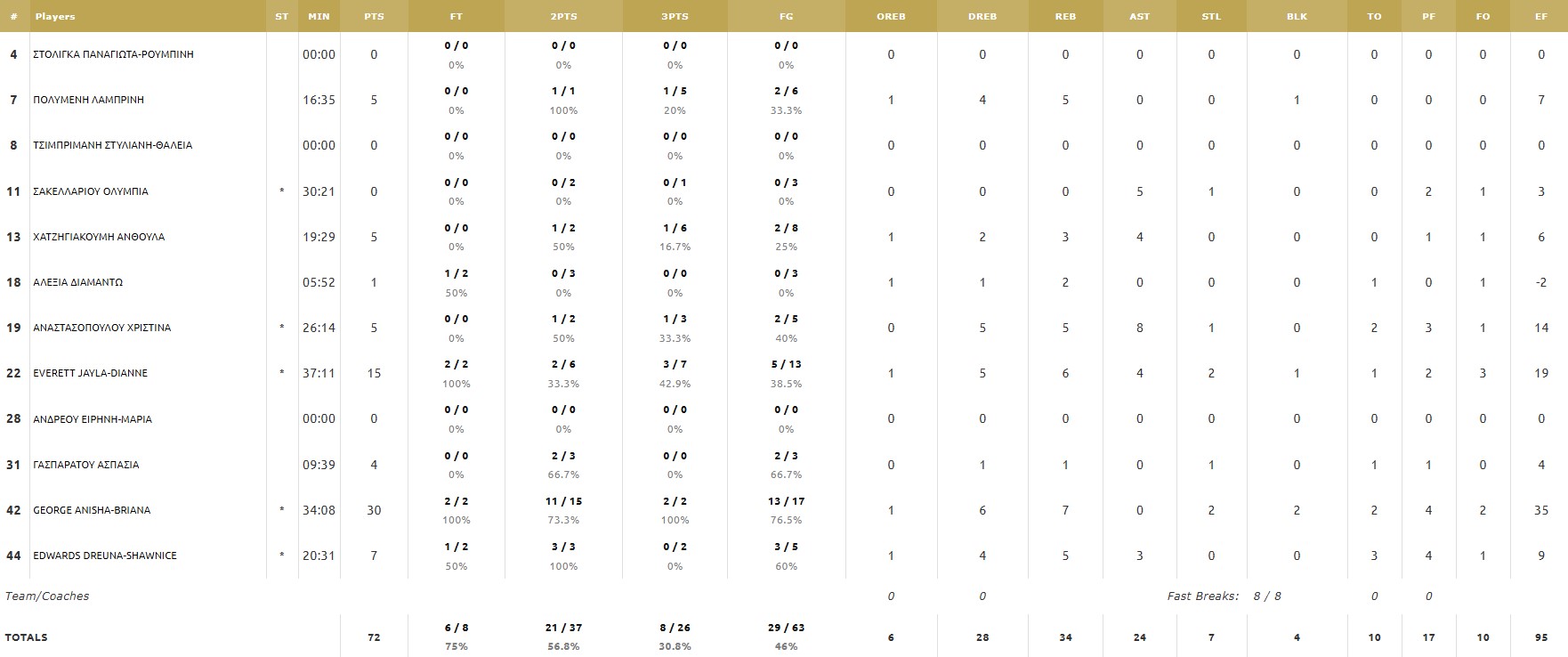Open player ΑΝΑΣΤΑΣΟΠΟΥΛΟΥ ΧΡΙΣΤΙΝΑ

coord(101,328)
